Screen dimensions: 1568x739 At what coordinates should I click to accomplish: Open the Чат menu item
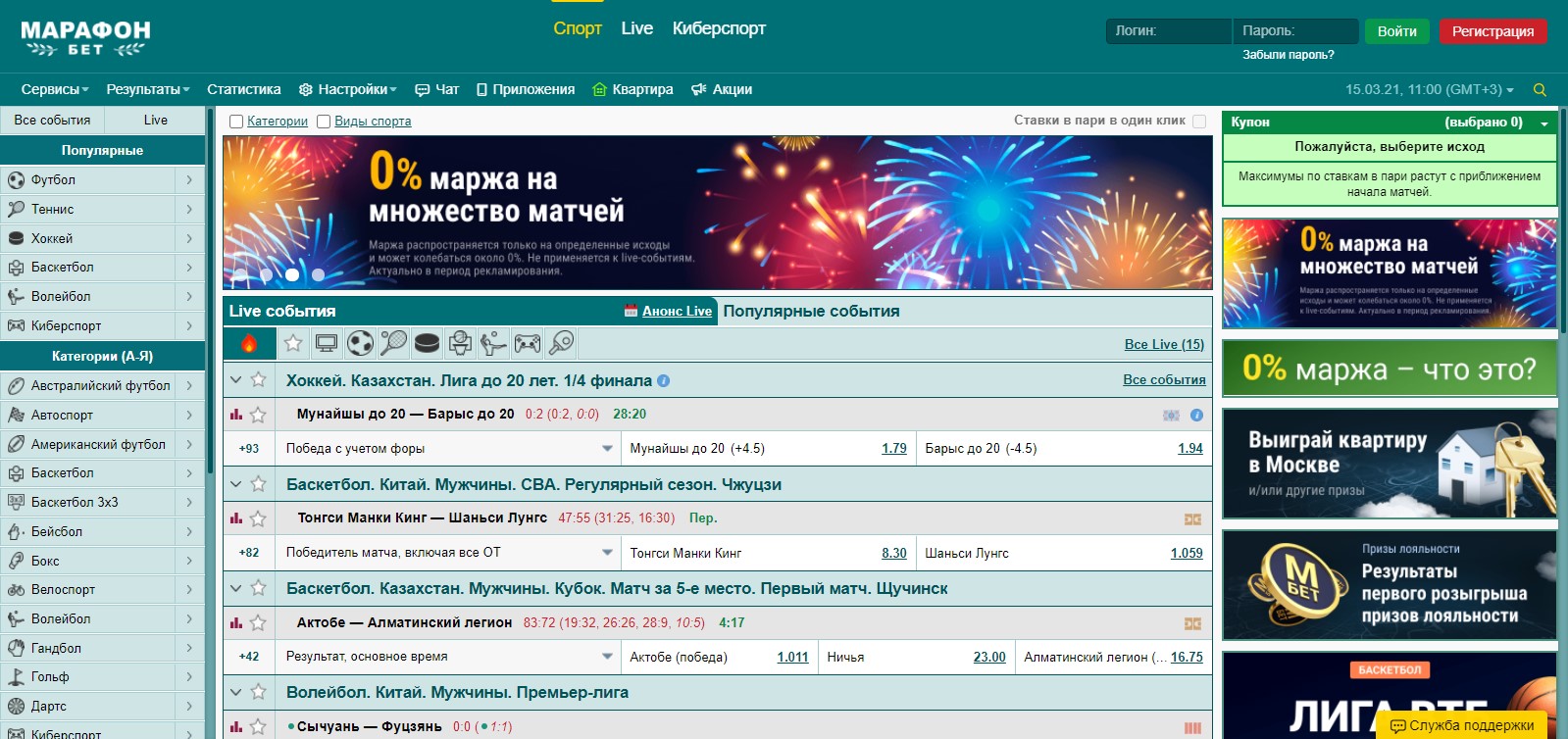[437, 89]
